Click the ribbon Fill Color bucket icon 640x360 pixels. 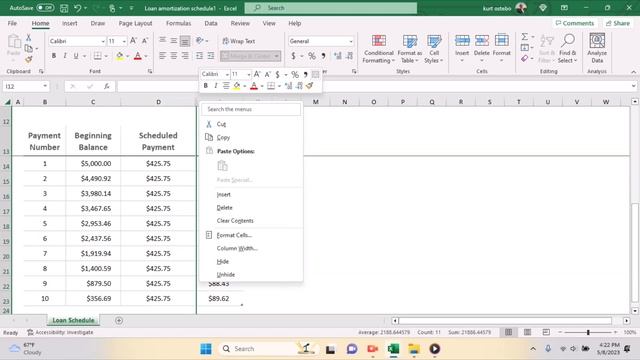point(120,56)
